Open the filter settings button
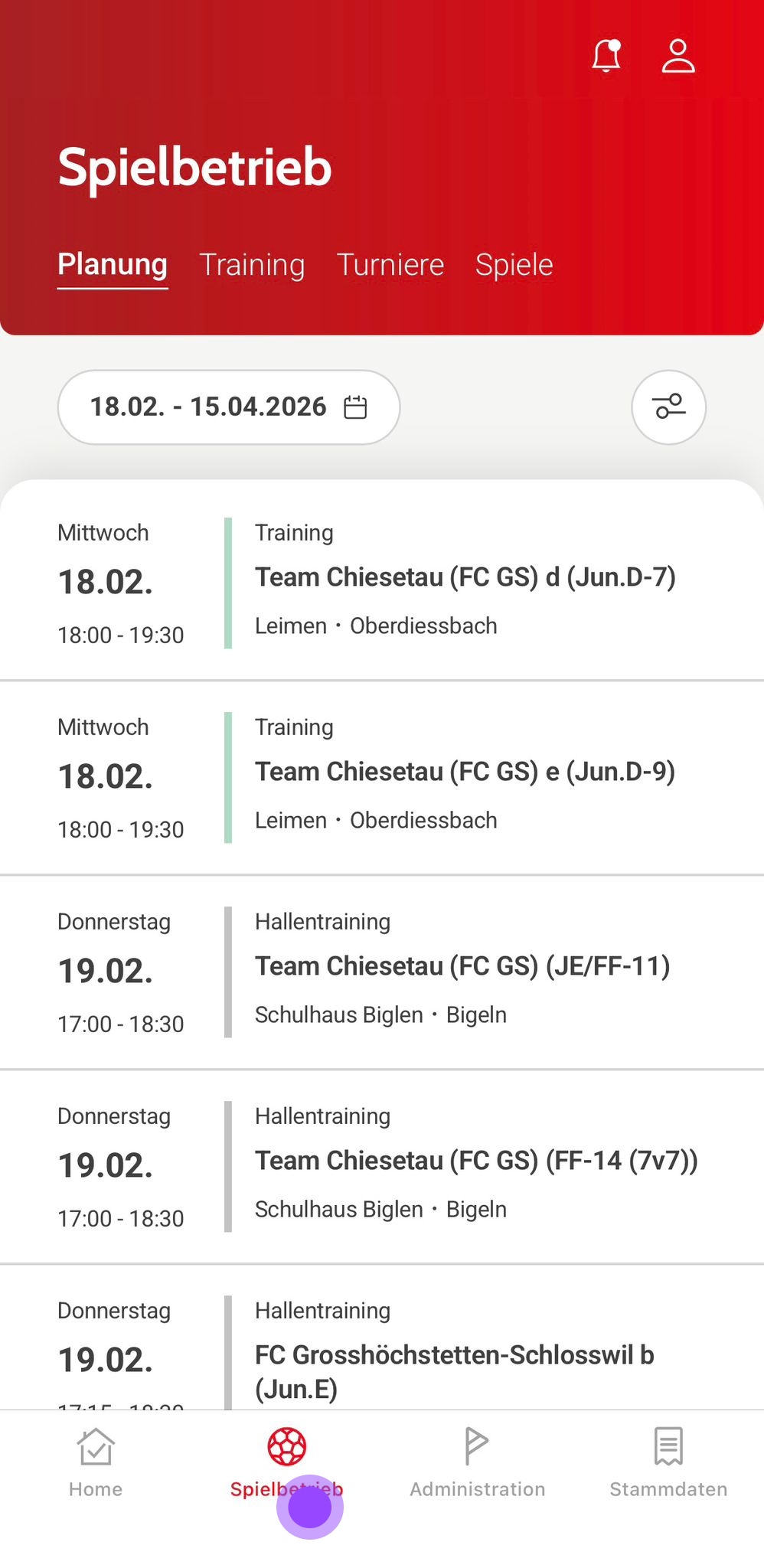This screenshot has width=764, height=1568. click(668, 407)
